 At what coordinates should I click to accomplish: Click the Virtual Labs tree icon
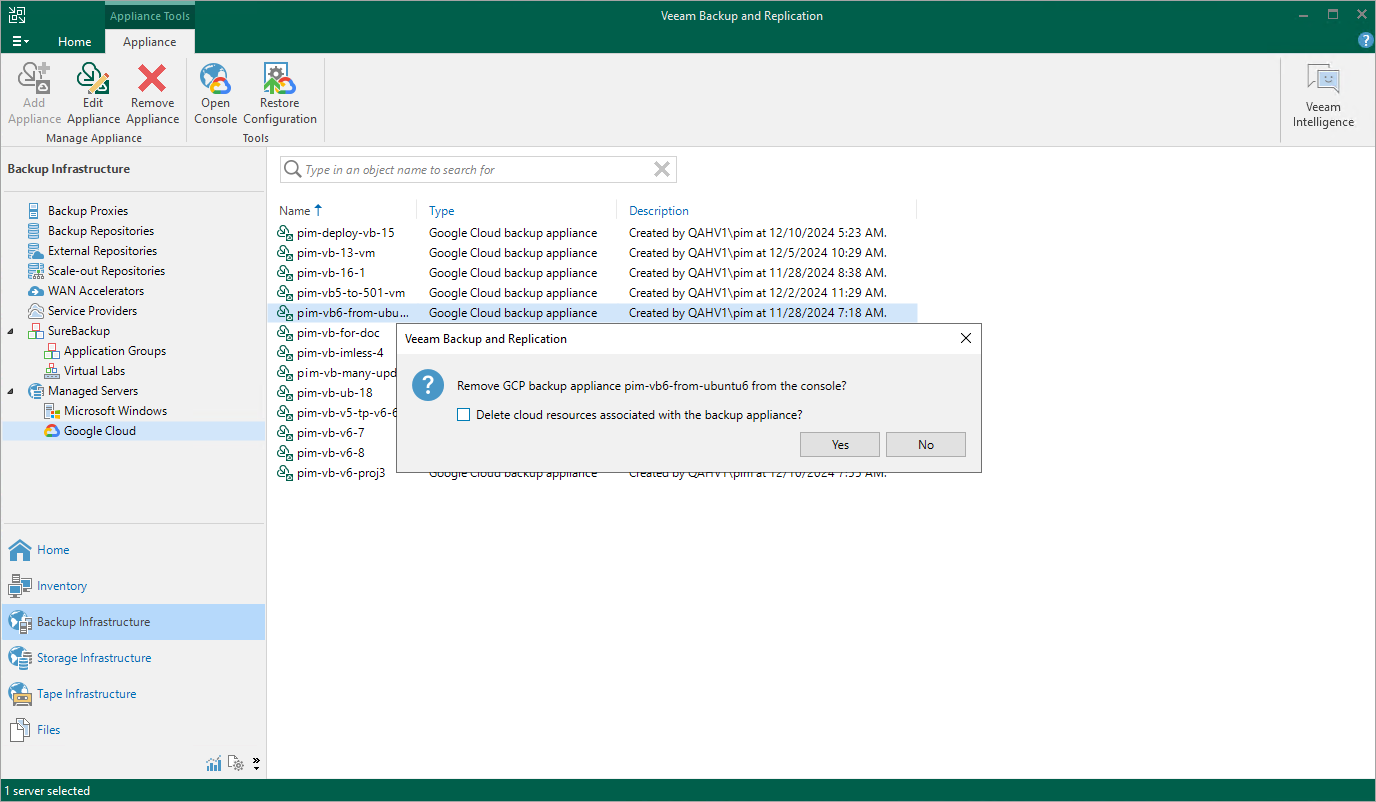coord(52,371)
